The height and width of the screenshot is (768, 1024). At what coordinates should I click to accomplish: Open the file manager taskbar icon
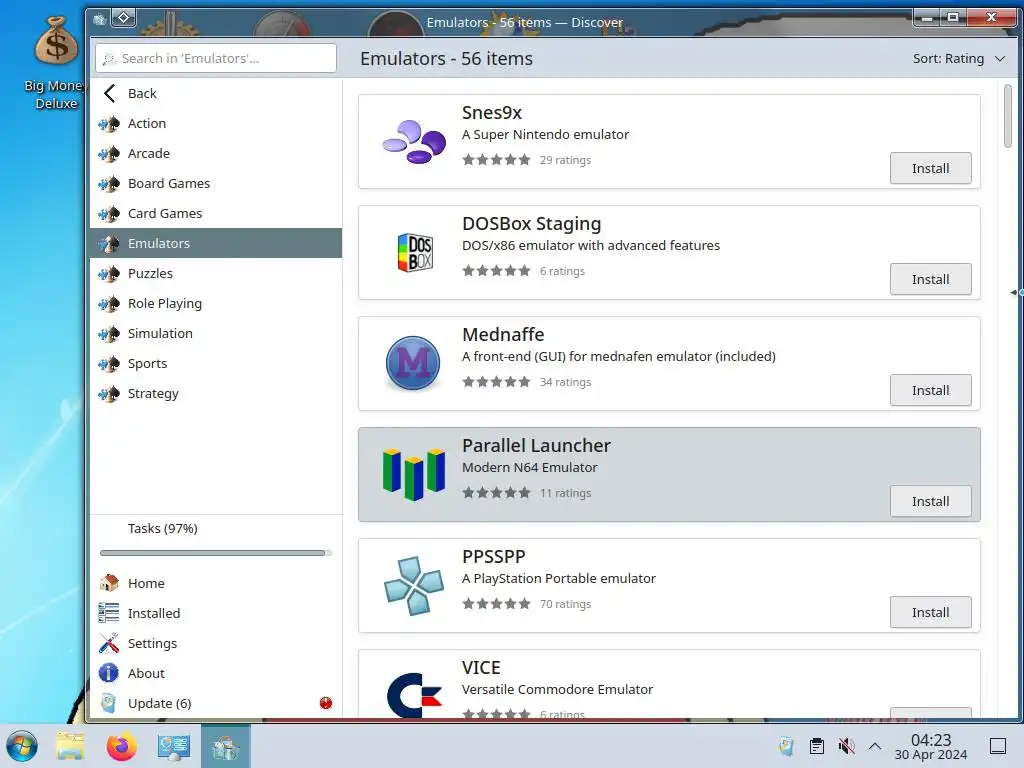70,746
